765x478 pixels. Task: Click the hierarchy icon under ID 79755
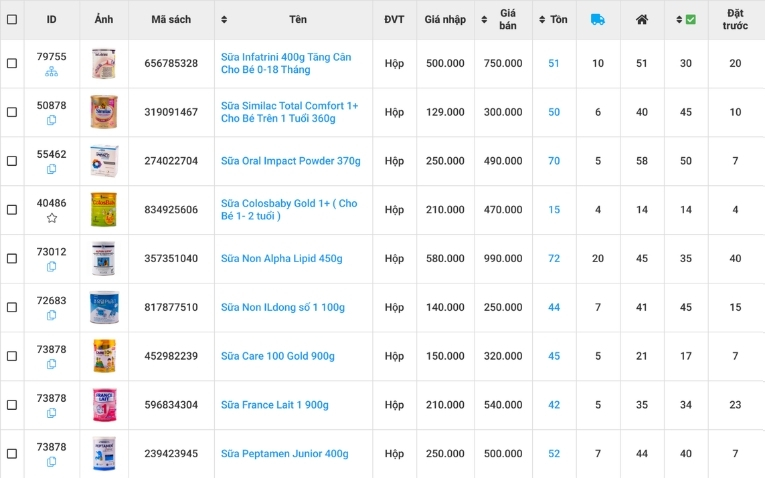click(x=52, y=72)
